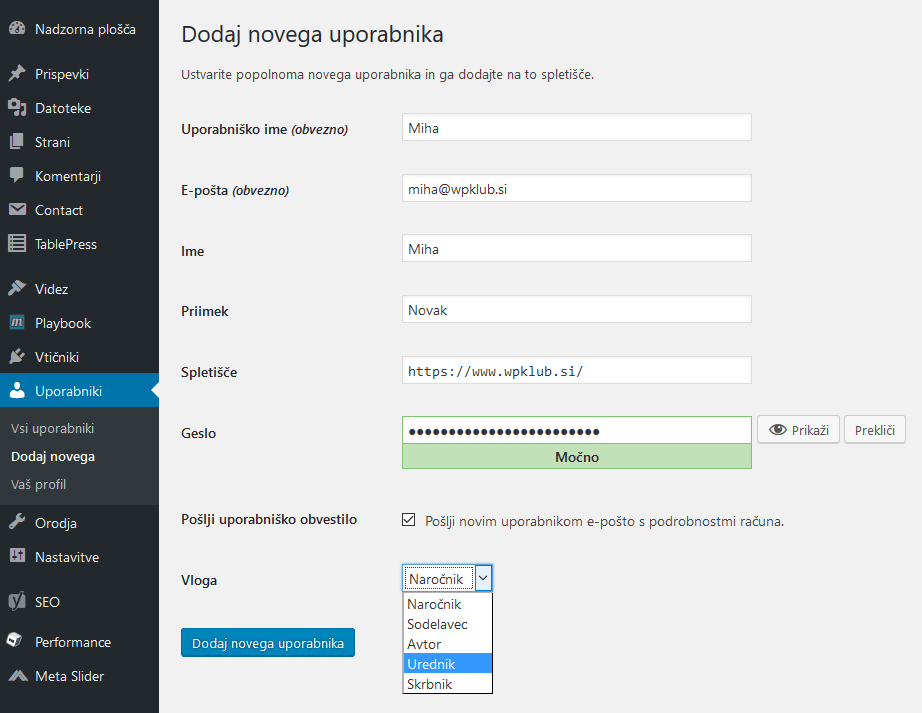Open the Vsi uporabniki submenu item
The height and width of the screenshot is (713, 922).
pyautogui.click(x=52, y=428)
